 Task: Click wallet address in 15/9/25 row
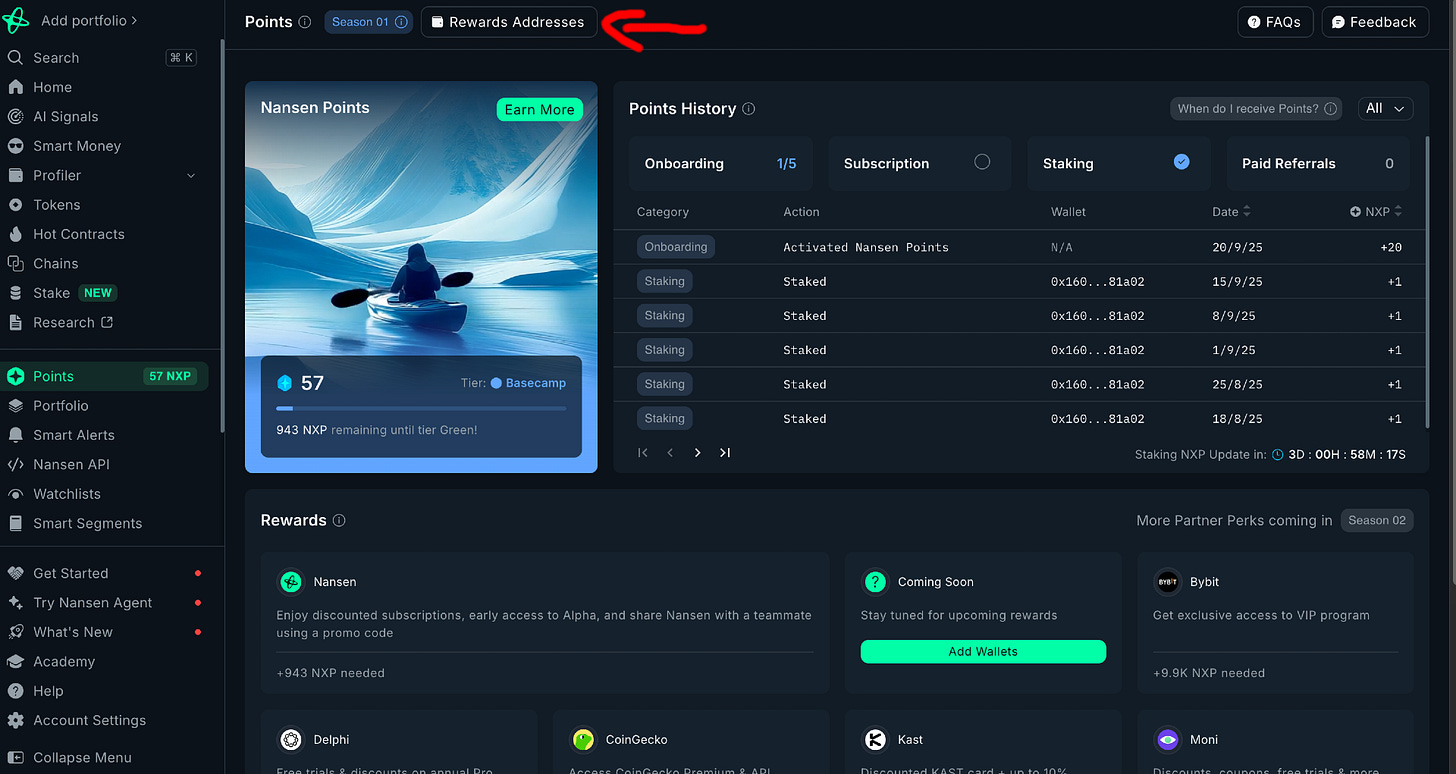coord(1097,282)
